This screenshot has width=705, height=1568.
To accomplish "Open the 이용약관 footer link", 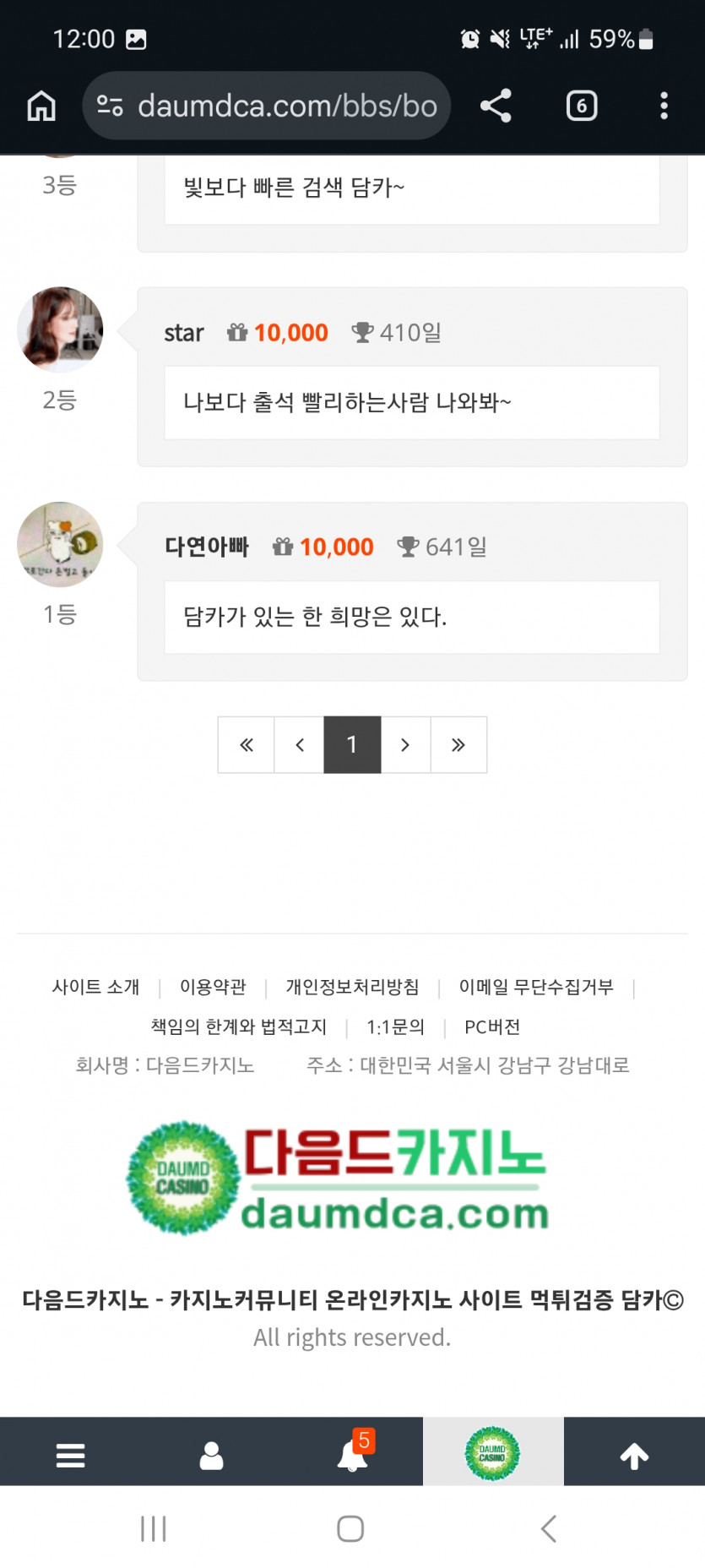I will [210, 987].
